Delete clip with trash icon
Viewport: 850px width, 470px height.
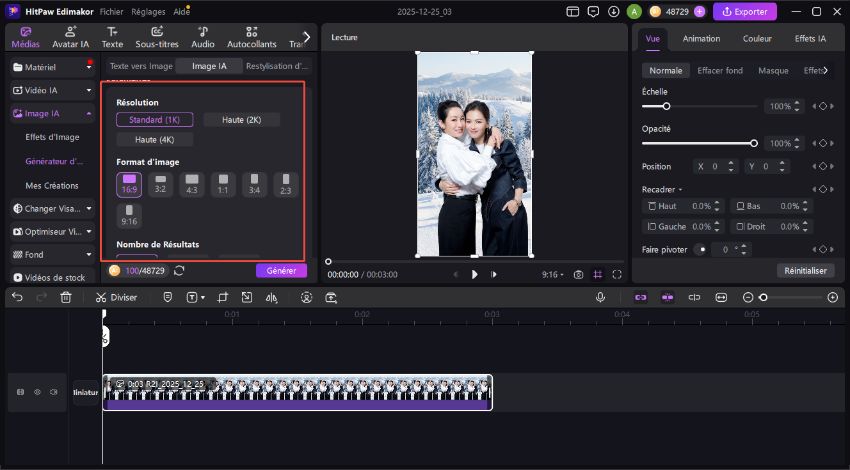(66, 297)
